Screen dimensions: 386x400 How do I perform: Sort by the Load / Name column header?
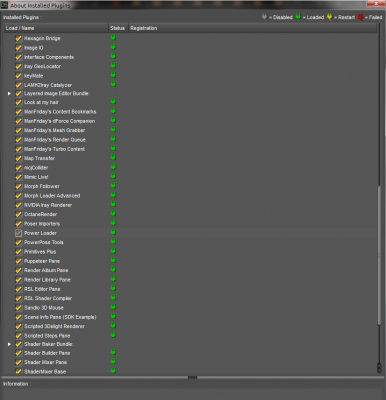click(x=56, y=28)
